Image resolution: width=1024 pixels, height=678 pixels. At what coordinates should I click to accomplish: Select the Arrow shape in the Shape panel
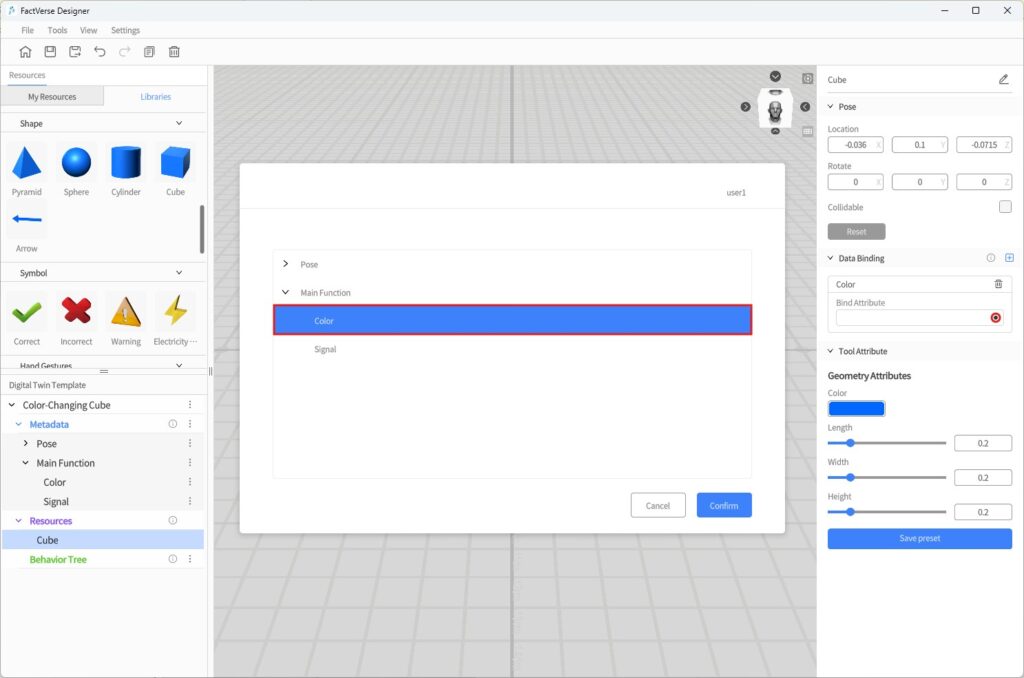[26, 220]
